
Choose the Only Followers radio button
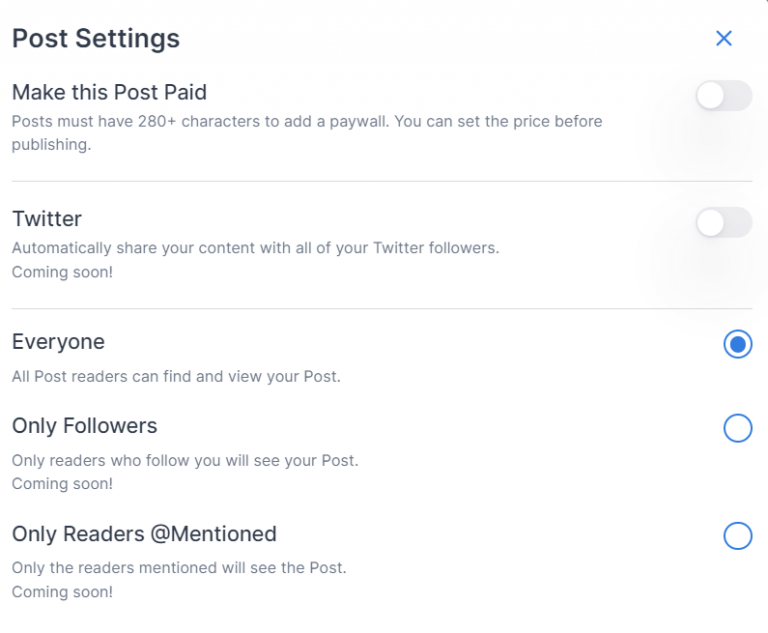pyautogui.click(x=737, y=428)
